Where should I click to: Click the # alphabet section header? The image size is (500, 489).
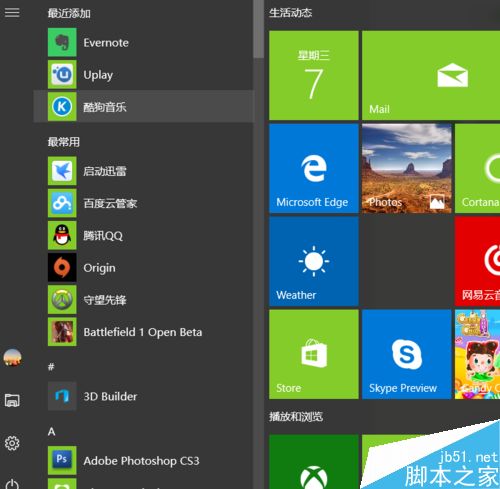51,367
